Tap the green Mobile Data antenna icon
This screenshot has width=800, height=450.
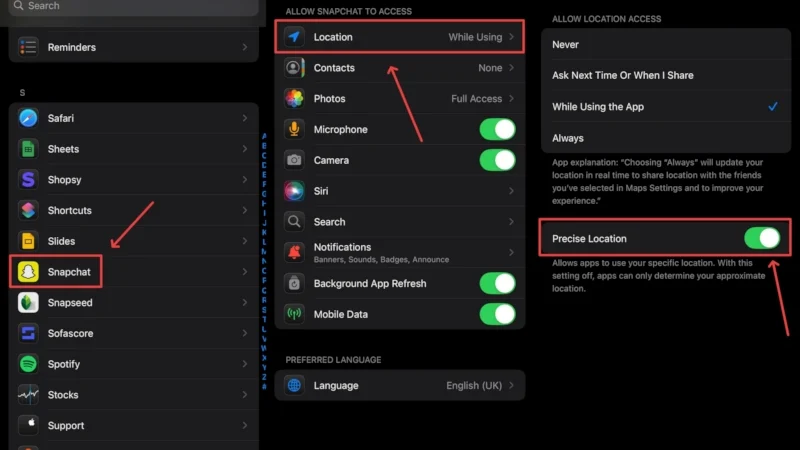coord(294,314)
